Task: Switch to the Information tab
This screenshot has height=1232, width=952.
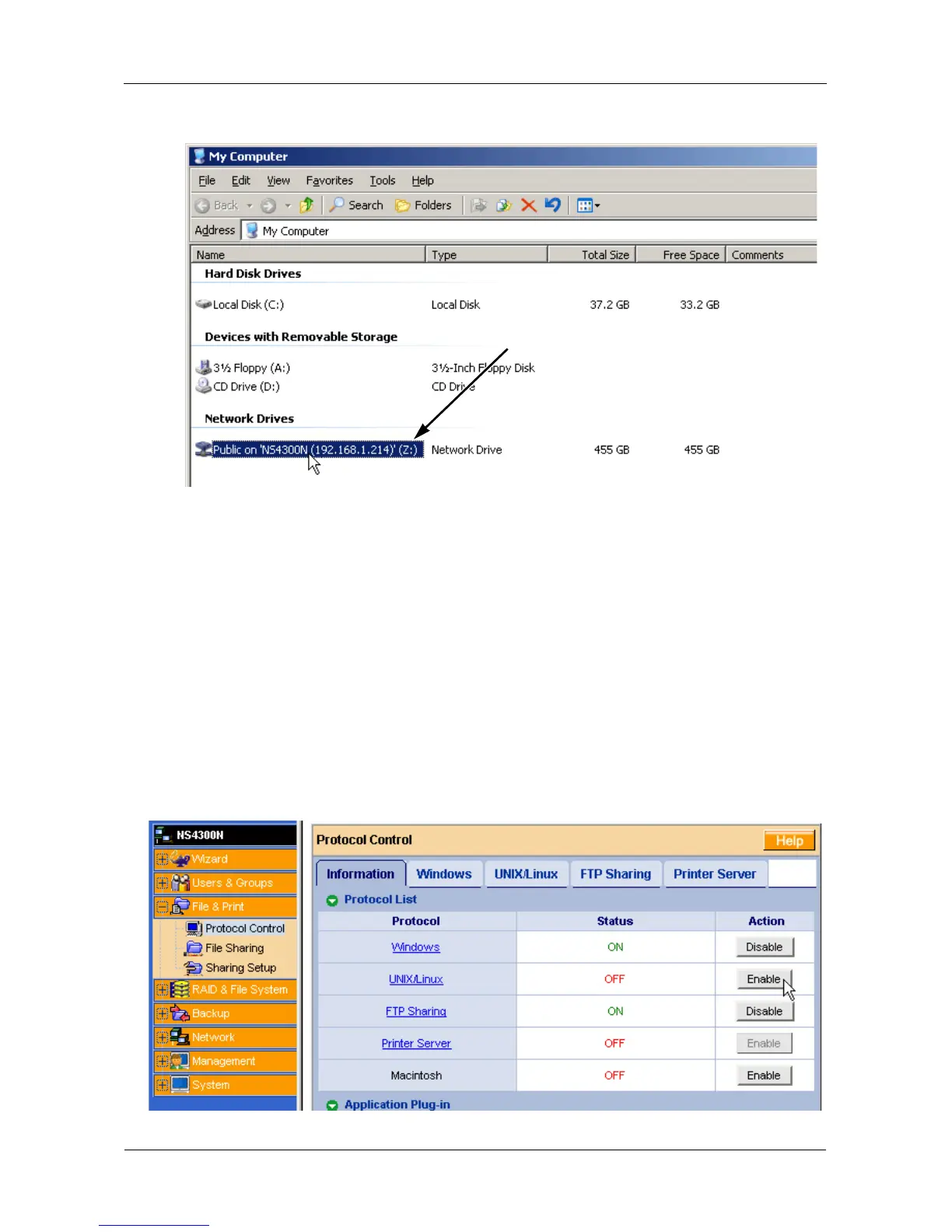Action: pyautogui.click(x=361, y=873)
